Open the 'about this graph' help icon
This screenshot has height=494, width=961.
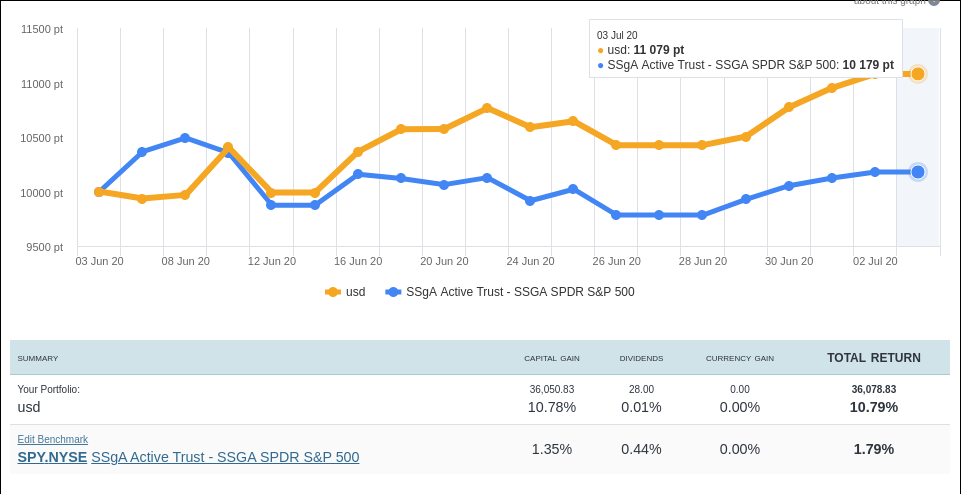934,3
